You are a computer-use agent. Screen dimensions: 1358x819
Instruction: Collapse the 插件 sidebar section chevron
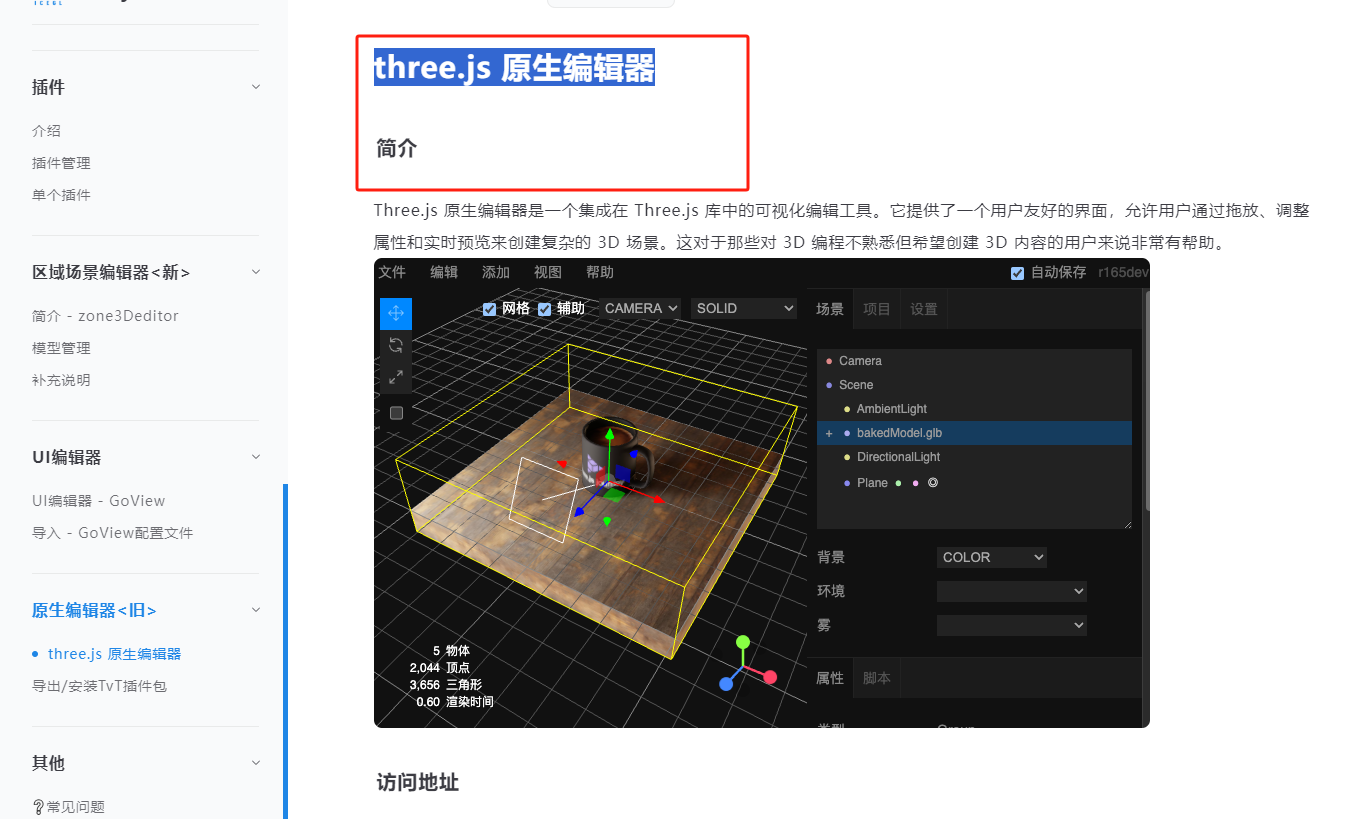[256, 87]
